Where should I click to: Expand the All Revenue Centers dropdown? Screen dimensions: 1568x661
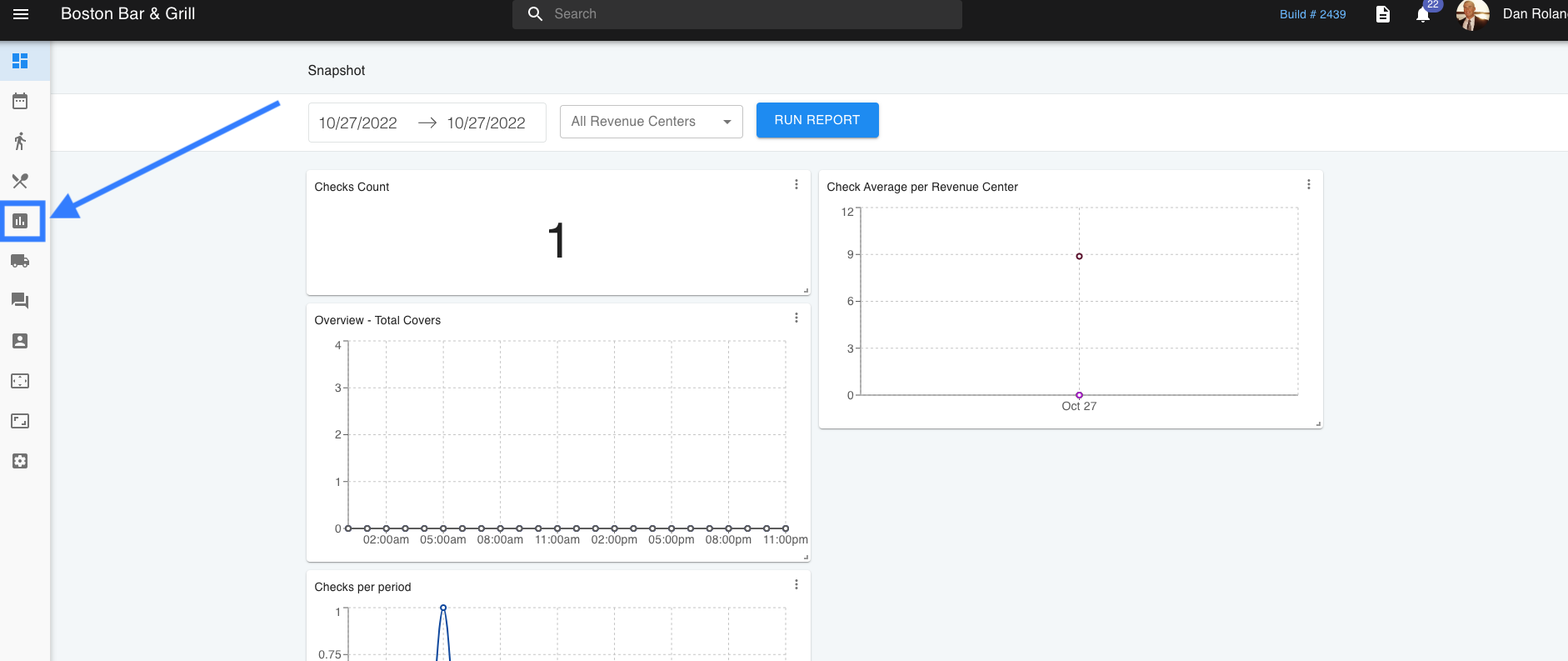651,122
